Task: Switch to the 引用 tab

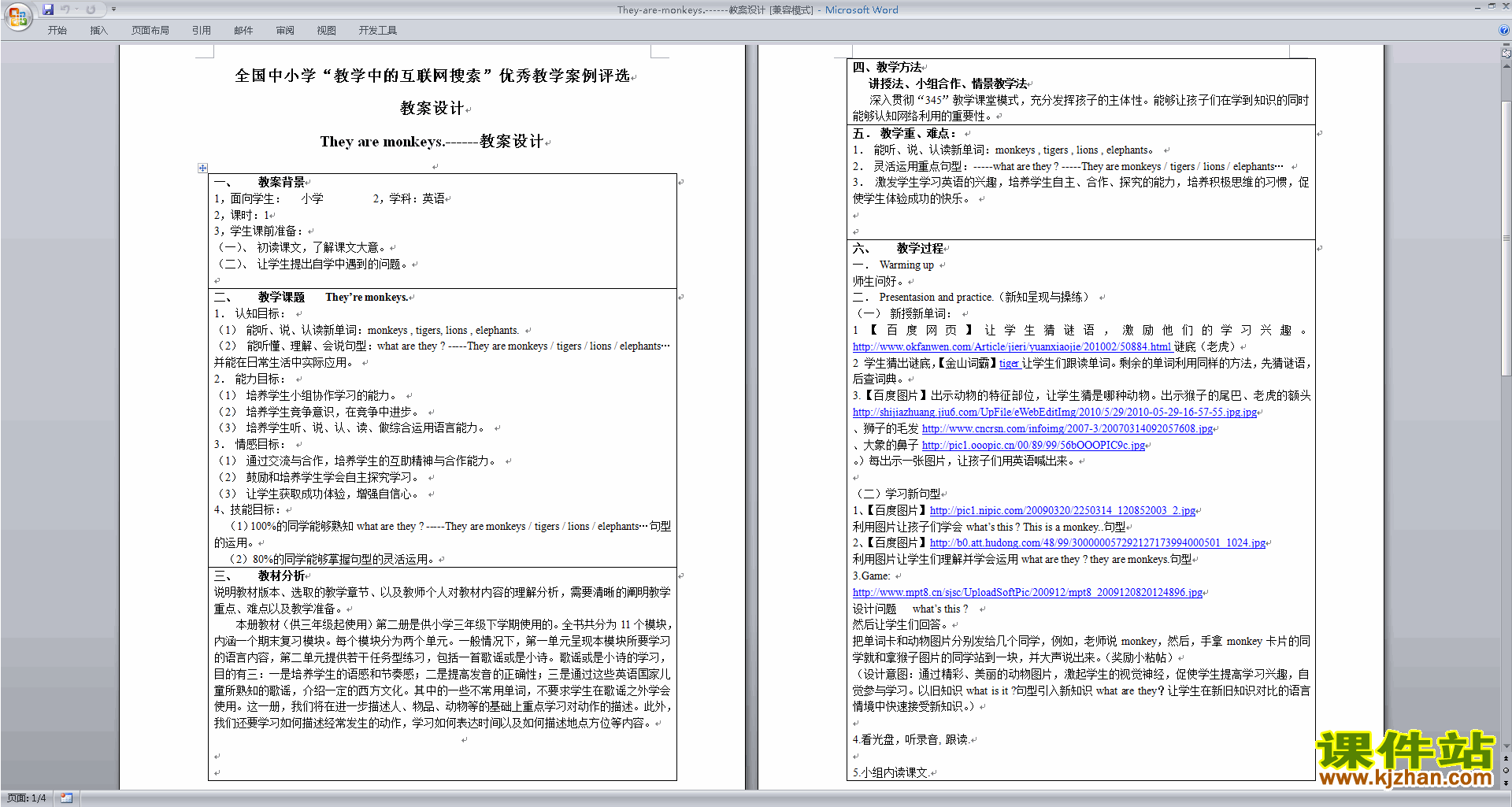Action: 202,30
